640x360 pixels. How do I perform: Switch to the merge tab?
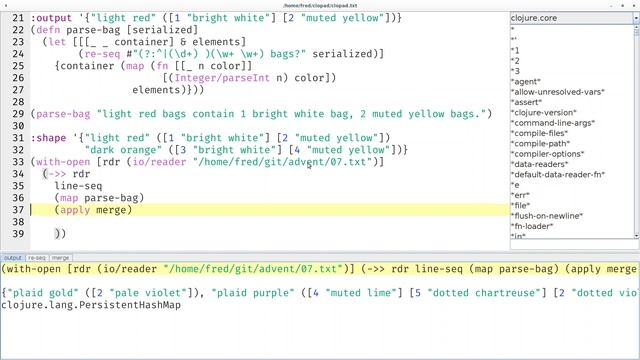(x=60, y=258)
